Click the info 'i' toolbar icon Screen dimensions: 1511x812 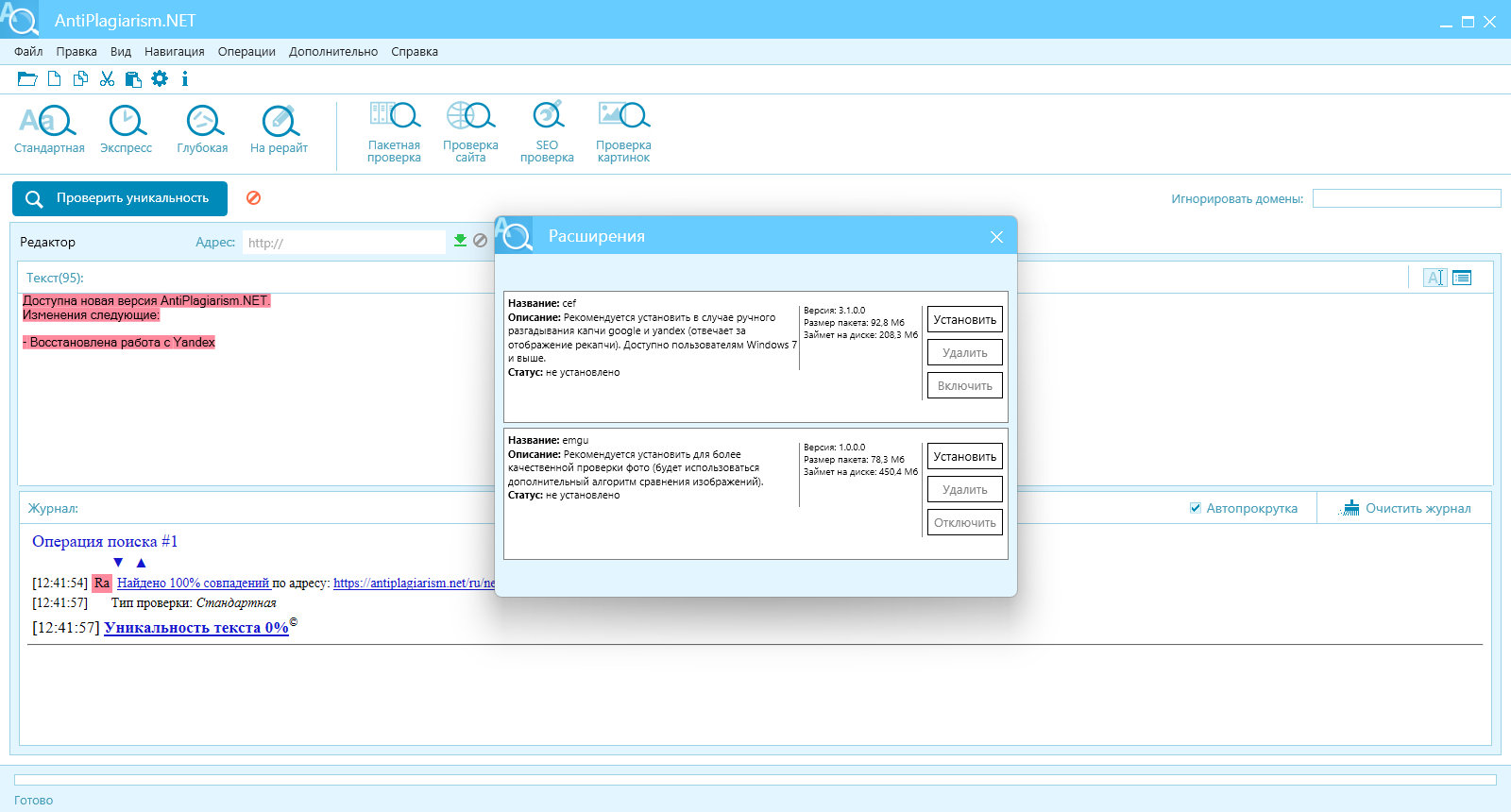(185, 79)
